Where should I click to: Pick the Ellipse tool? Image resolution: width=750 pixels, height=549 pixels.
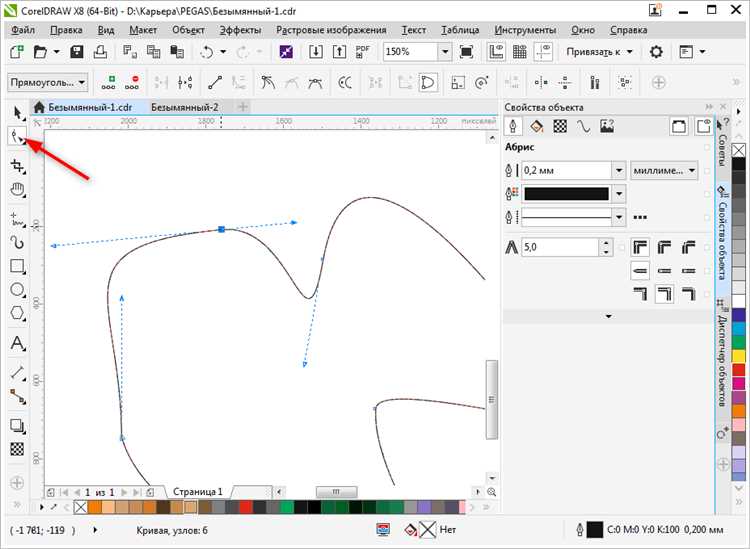17,290
